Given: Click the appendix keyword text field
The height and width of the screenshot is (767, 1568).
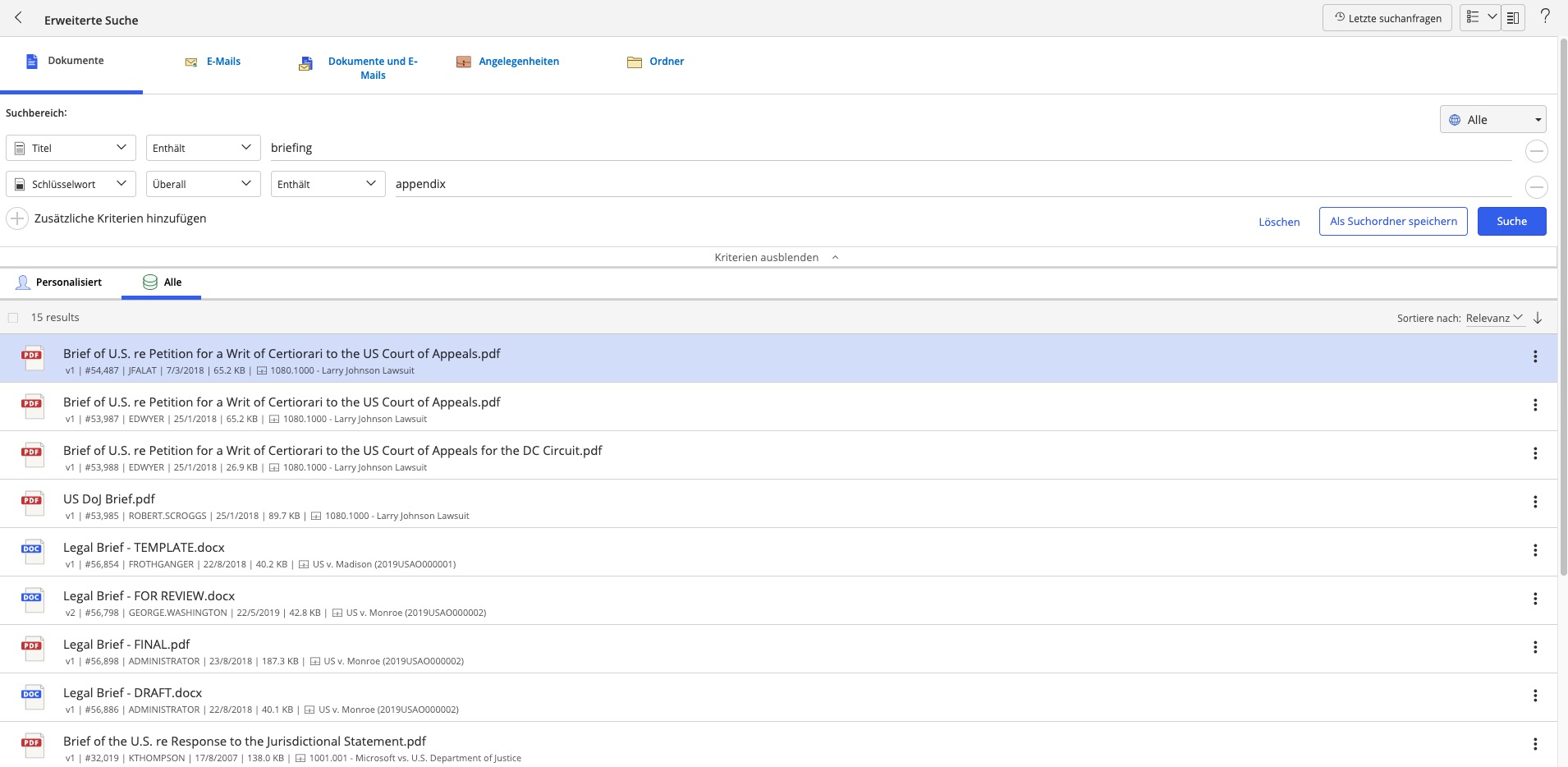Looking at the screenshot, I should point(953,184).
